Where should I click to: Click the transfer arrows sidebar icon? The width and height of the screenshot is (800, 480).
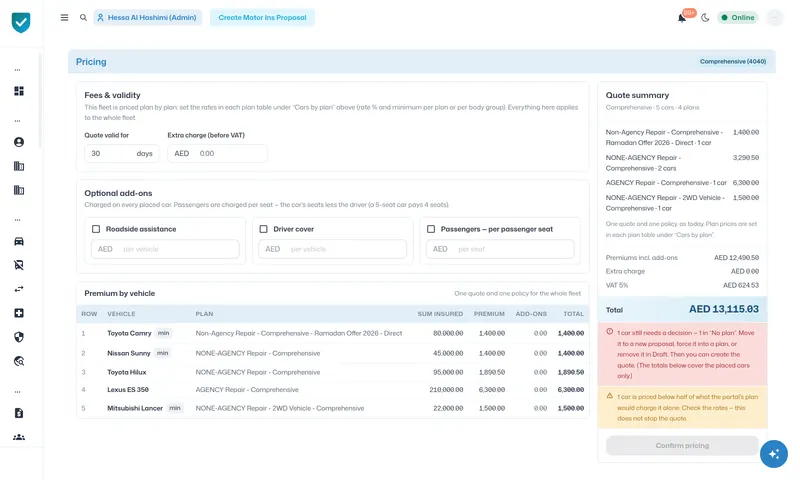click(x=19, y=289)
